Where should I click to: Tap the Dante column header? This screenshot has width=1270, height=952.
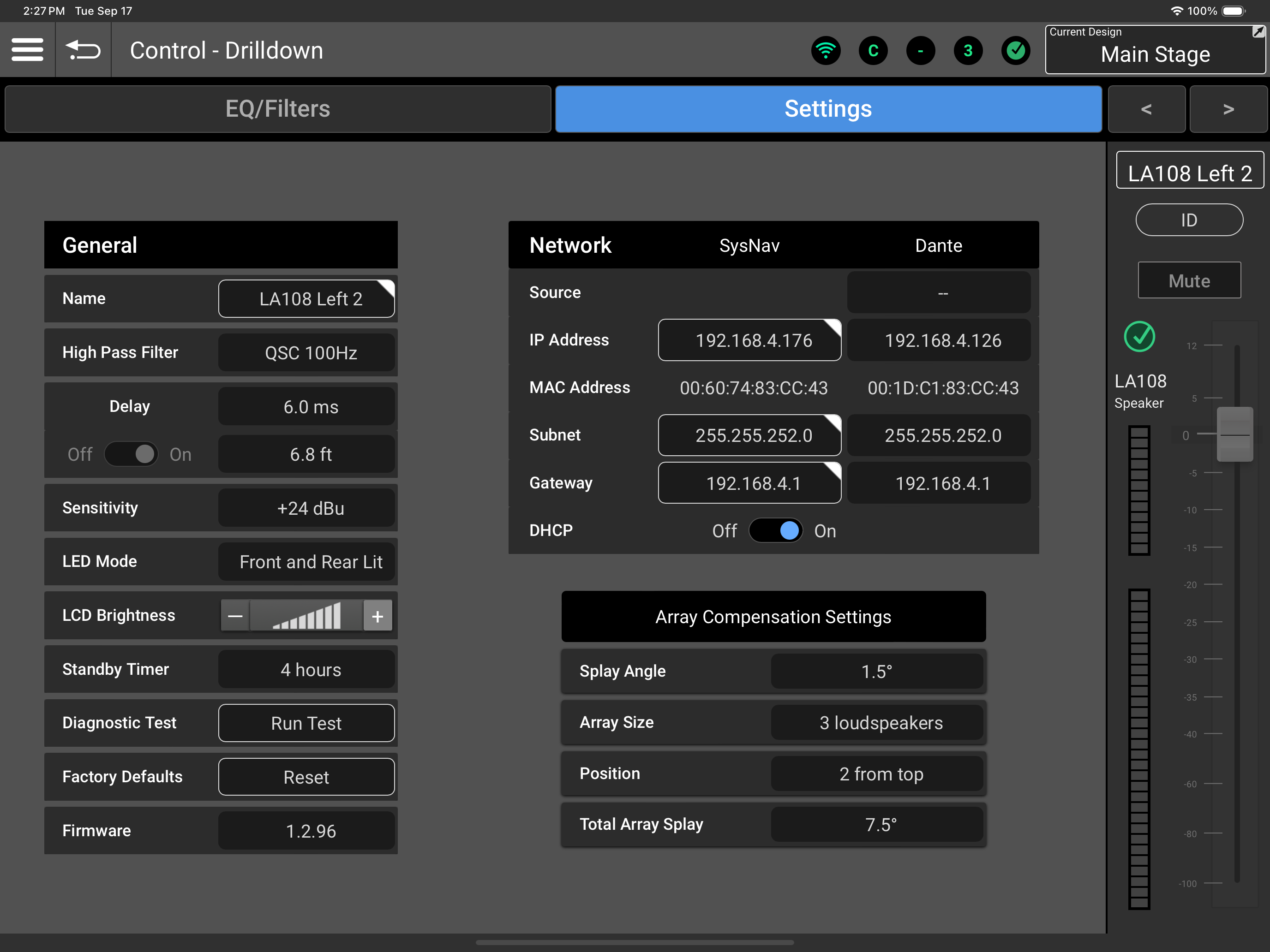[938, 245]
